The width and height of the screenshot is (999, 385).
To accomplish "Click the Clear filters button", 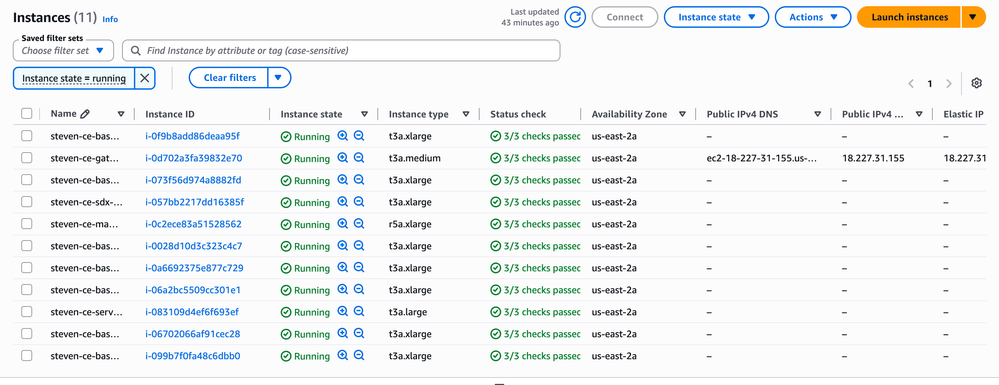I will [x=229, y=78].
